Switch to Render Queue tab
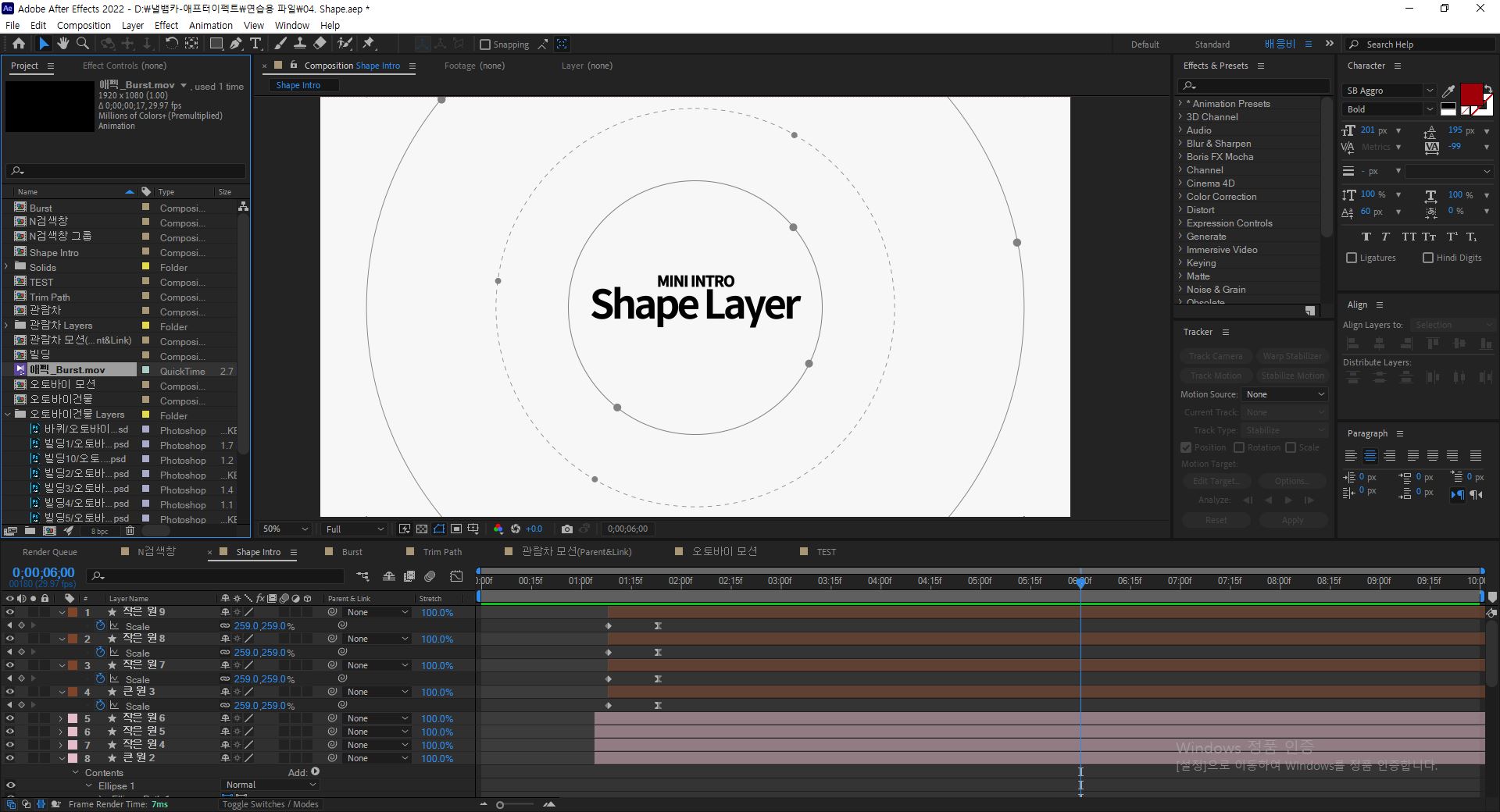 pos(50,551)
